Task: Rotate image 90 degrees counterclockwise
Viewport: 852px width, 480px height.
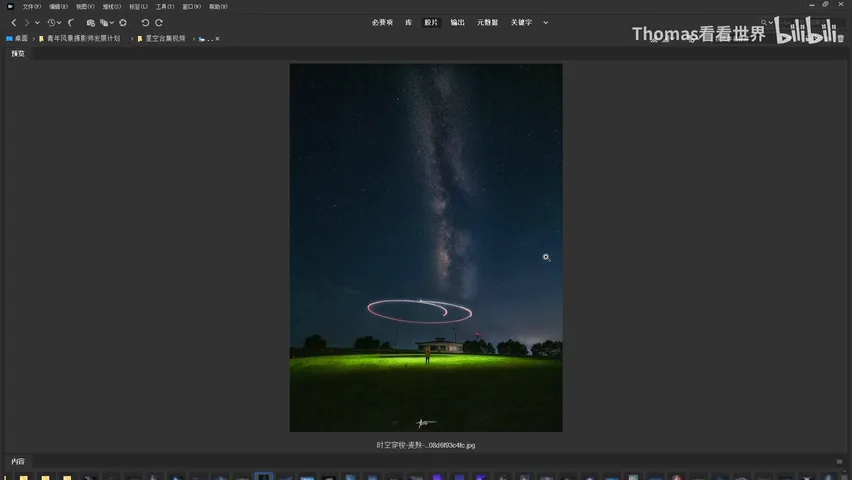Action: 145,23
